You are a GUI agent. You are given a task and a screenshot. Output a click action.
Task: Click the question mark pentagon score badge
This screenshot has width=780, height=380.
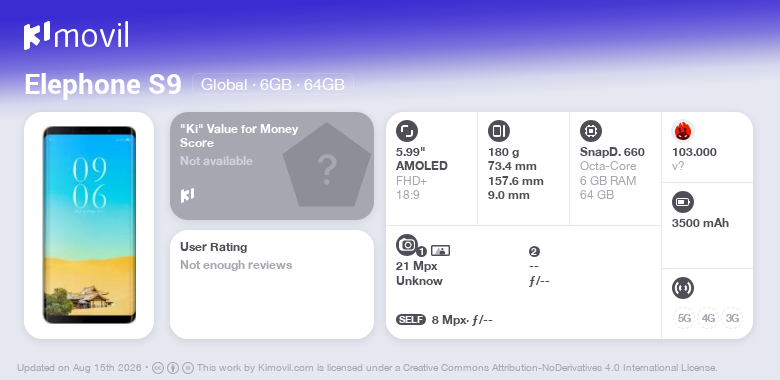pos(327,166)
